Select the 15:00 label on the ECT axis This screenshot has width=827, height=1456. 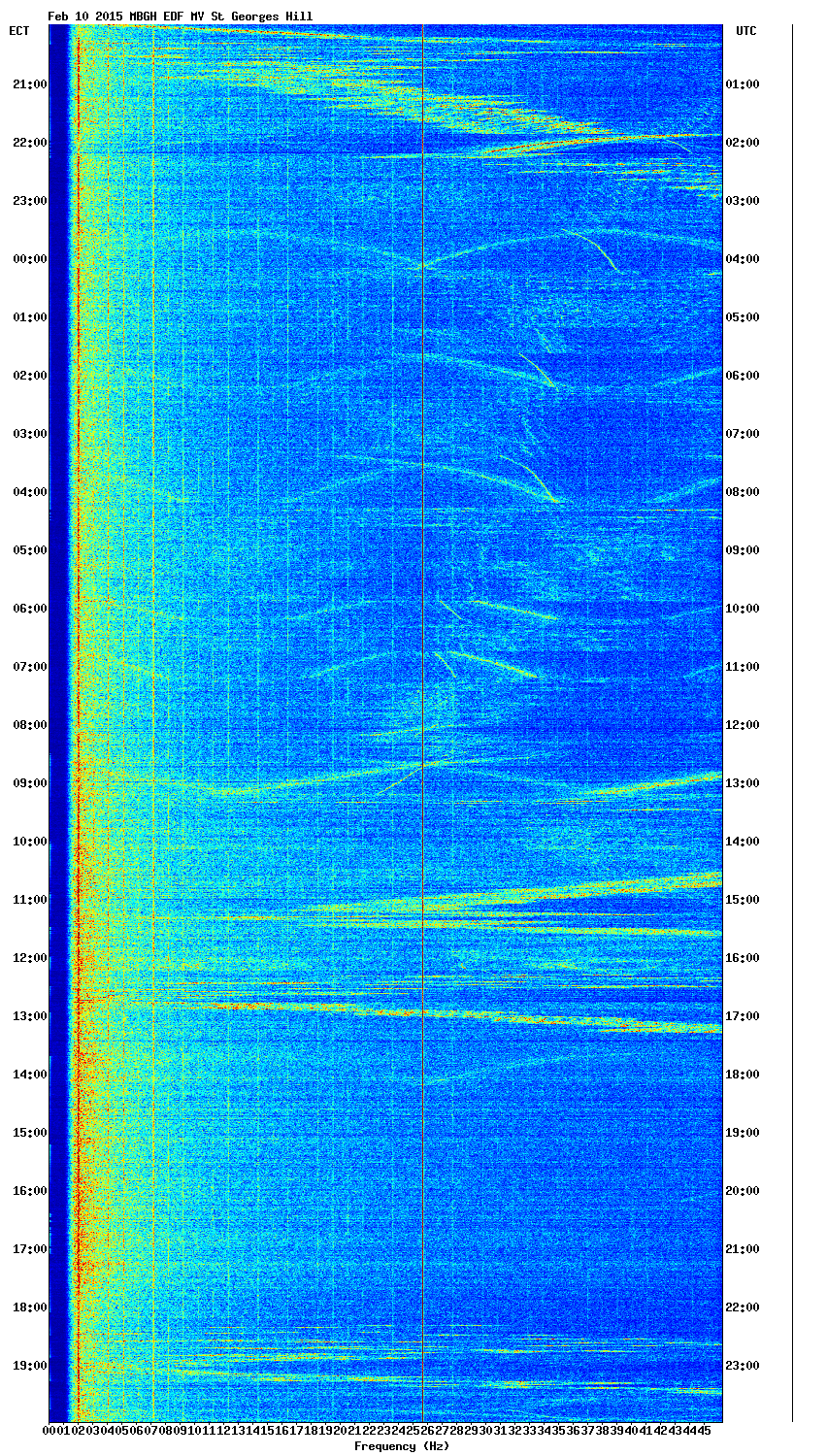[x=30, y=1133]
